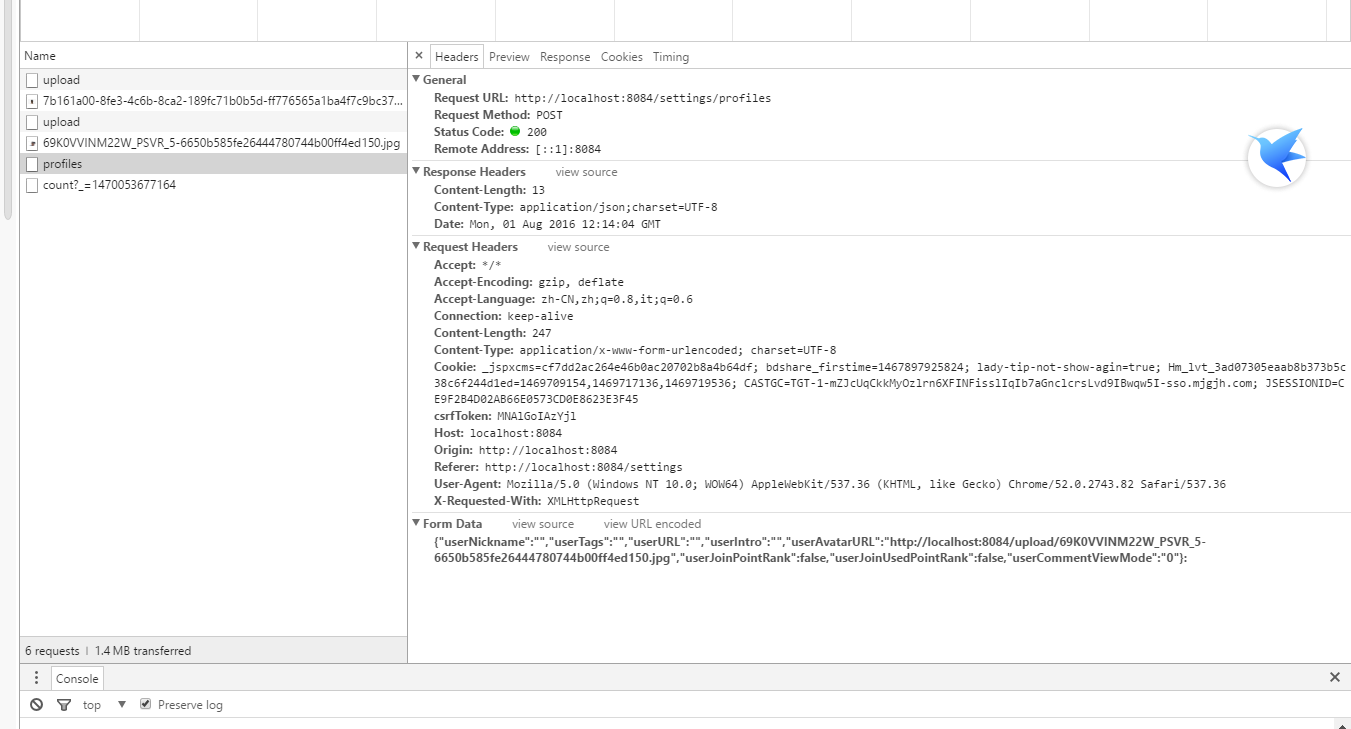Collapse the General section
The width and height of the screenshot is (1351, 729).
[417, 80]
